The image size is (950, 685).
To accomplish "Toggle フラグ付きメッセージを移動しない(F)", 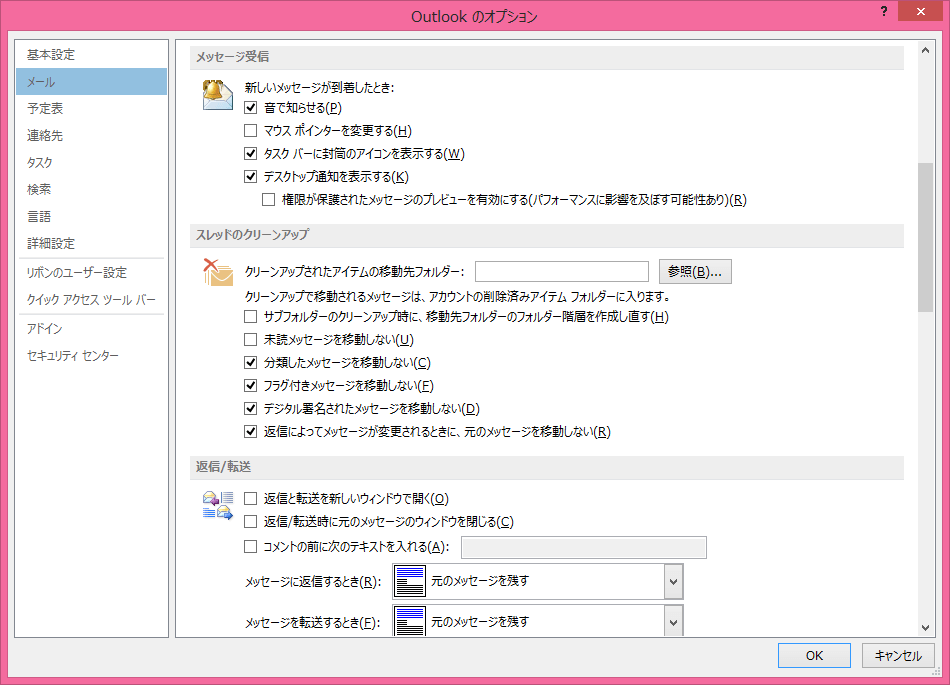I will coord(250,386).
